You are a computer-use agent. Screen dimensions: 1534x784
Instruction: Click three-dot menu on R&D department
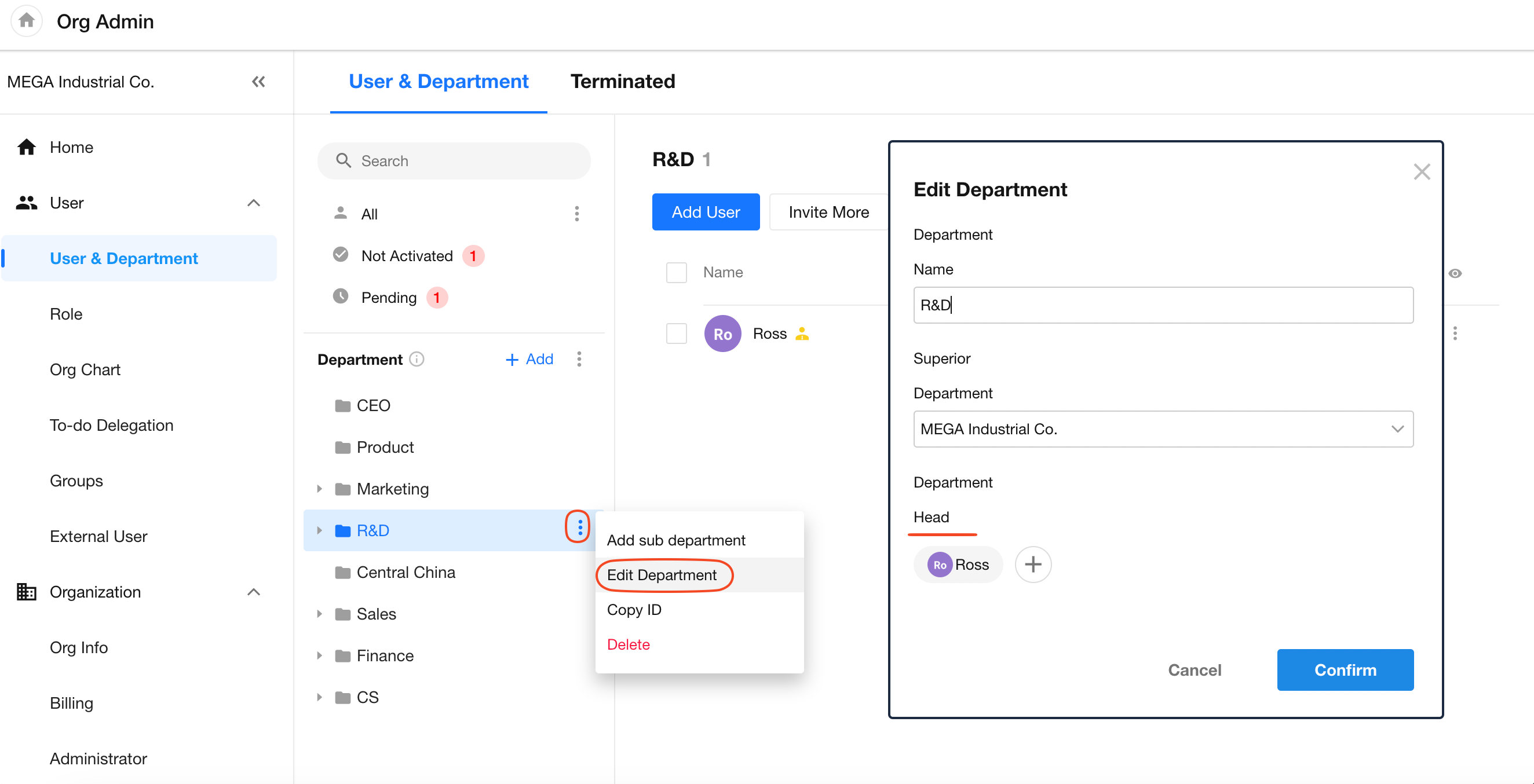point(579,527)
